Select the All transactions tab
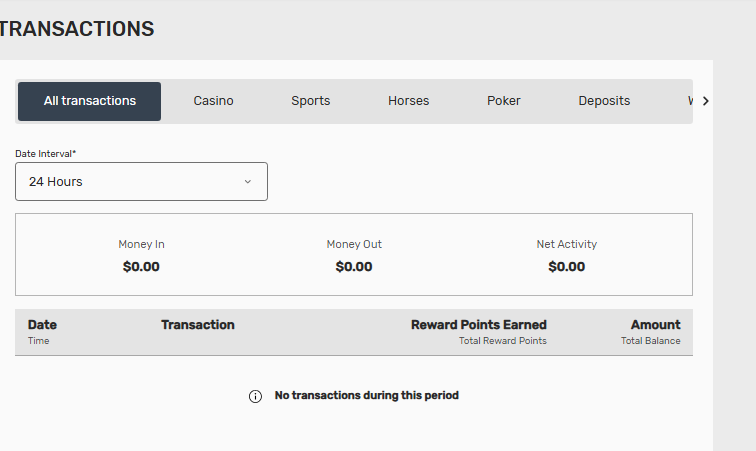 (x=90, y=101)
